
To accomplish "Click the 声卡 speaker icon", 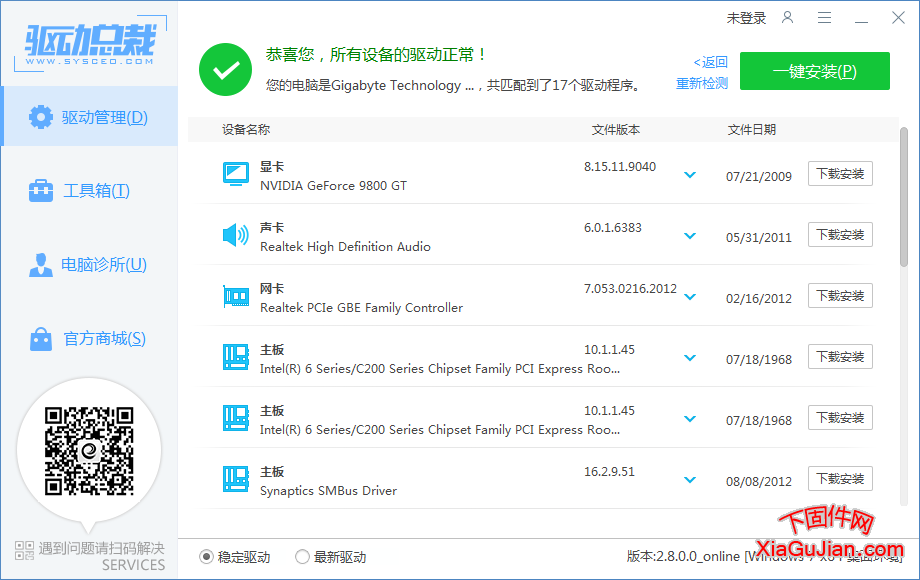I will (236, 235).
